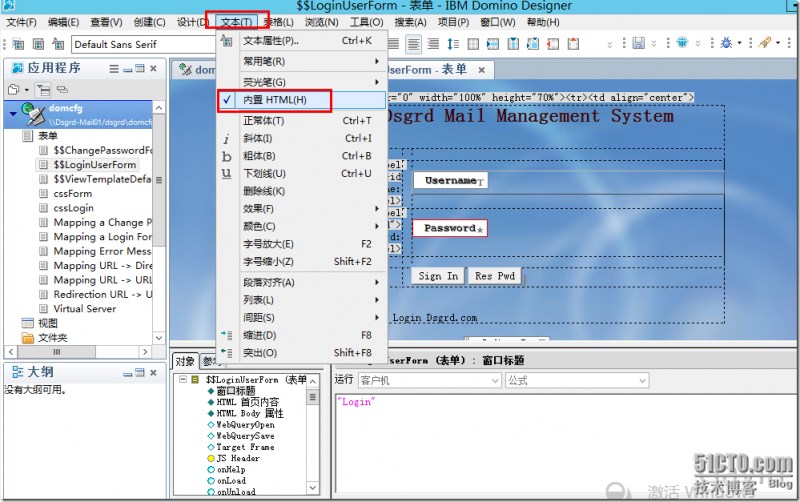The width and height of the screenshot is (800, 502).
Task: Open the 间距(S) spacing submenu
Action: (x=302, y=317)
